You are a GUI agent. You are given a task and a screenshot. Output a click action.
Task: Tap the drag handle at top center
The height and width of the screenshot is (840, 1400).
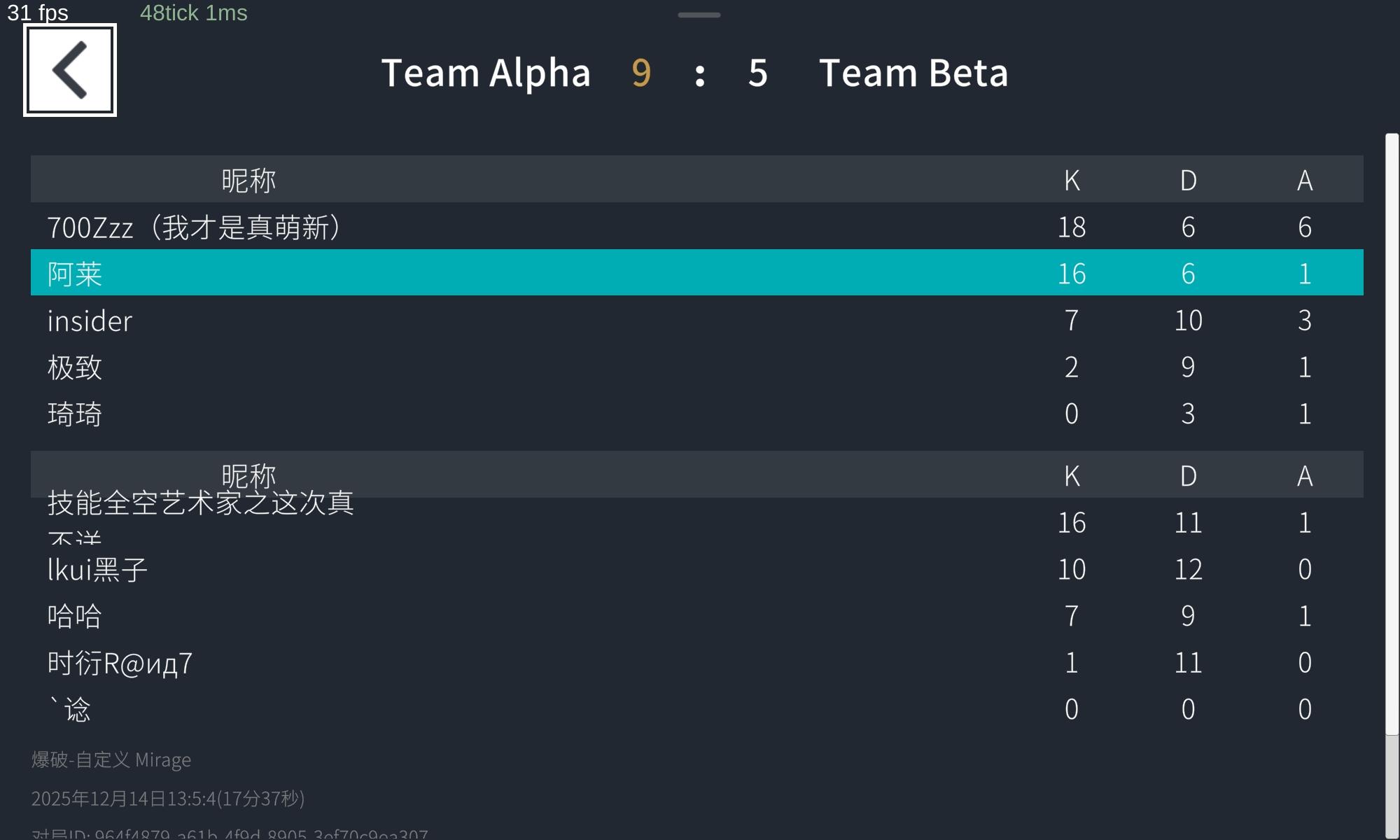(x=699, y=15)
